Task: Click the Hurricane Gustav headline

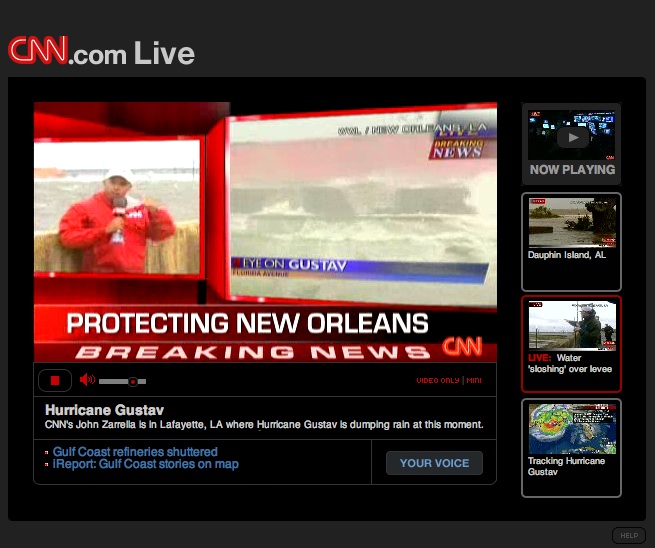Action: (105, 410)
